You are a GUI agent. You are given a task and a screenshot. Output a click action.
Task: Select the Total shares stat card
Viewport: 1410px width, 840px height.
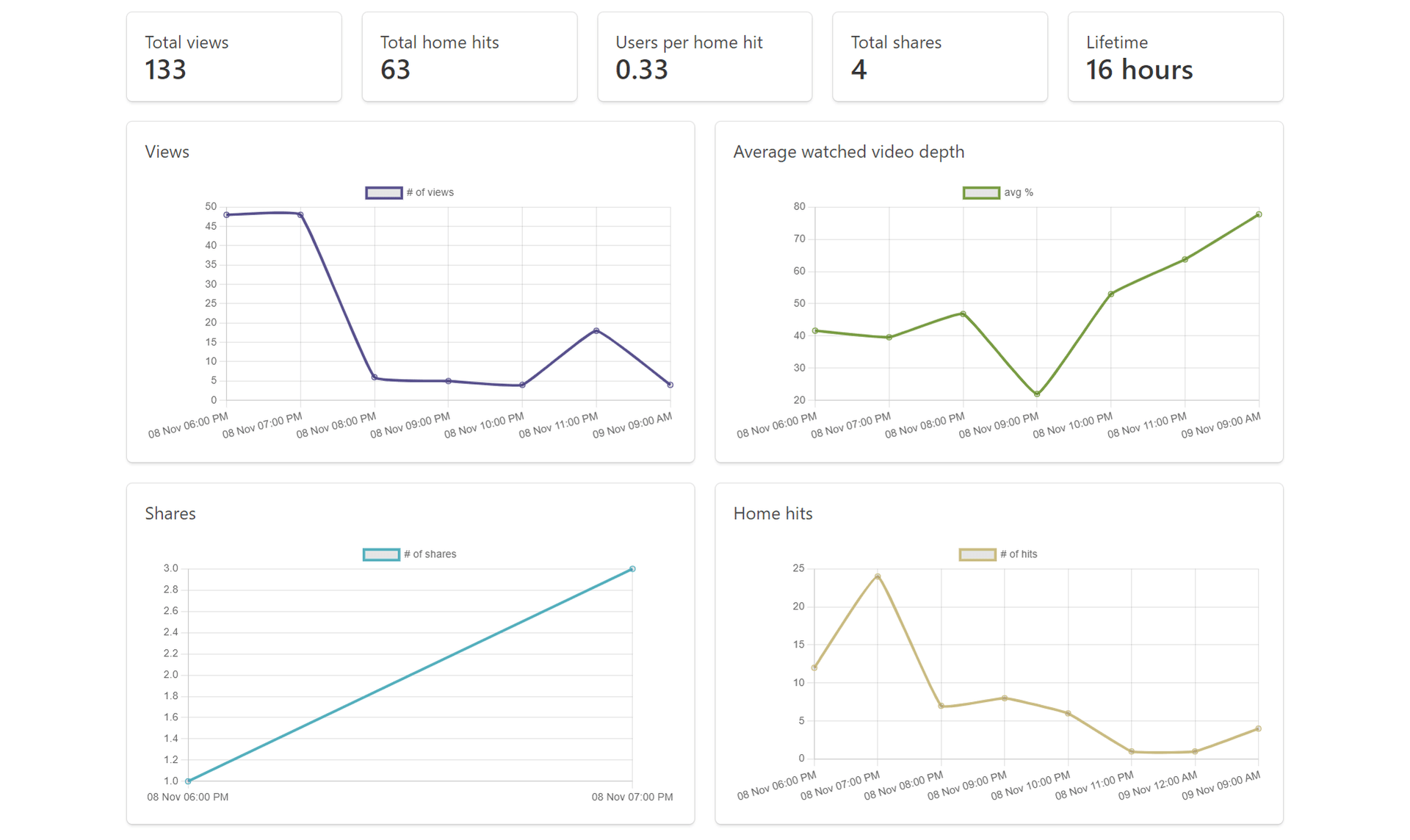pos(939,57)
